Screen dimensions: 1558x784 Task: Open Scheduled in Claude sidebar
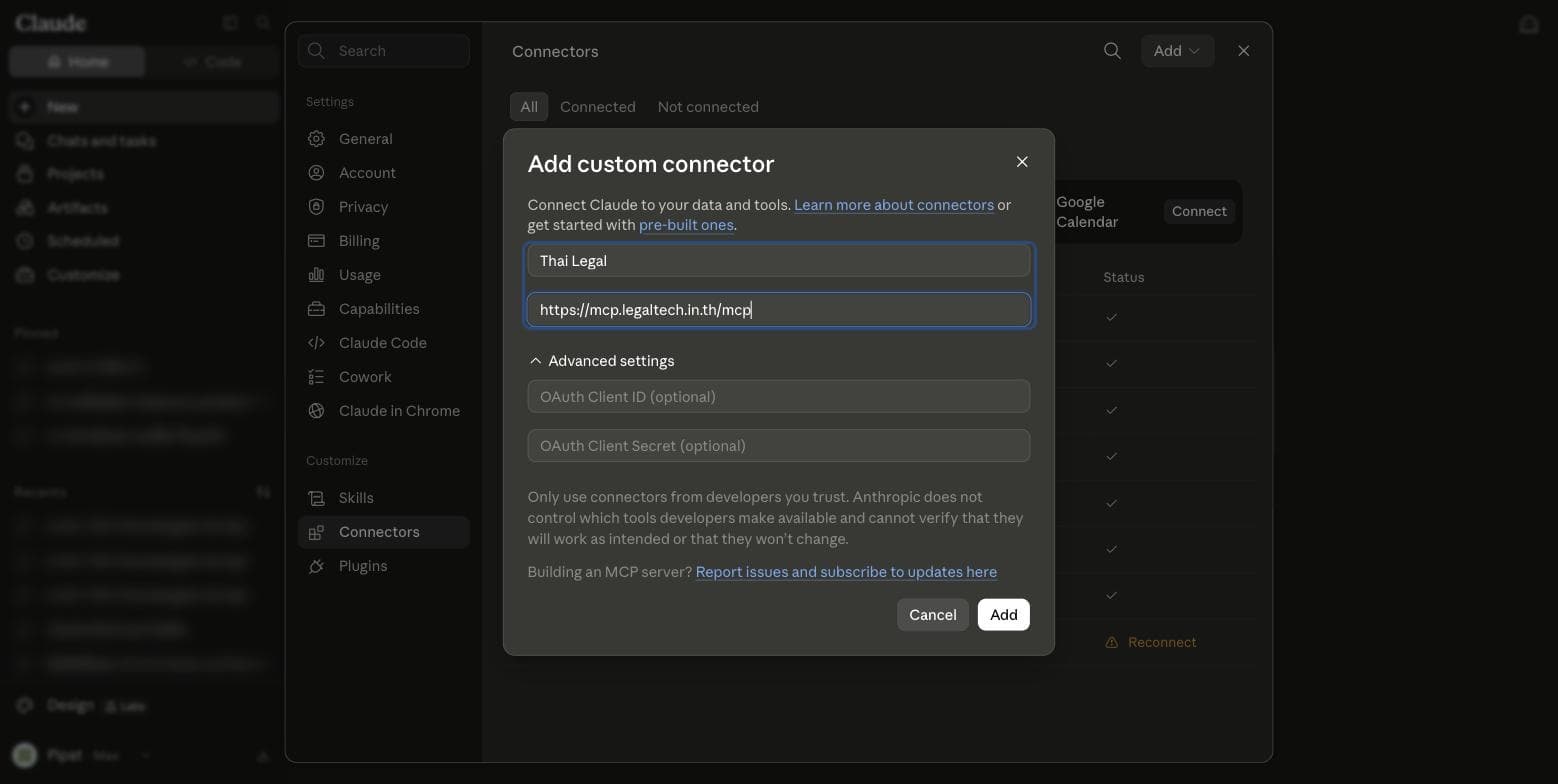click(144, 241)
